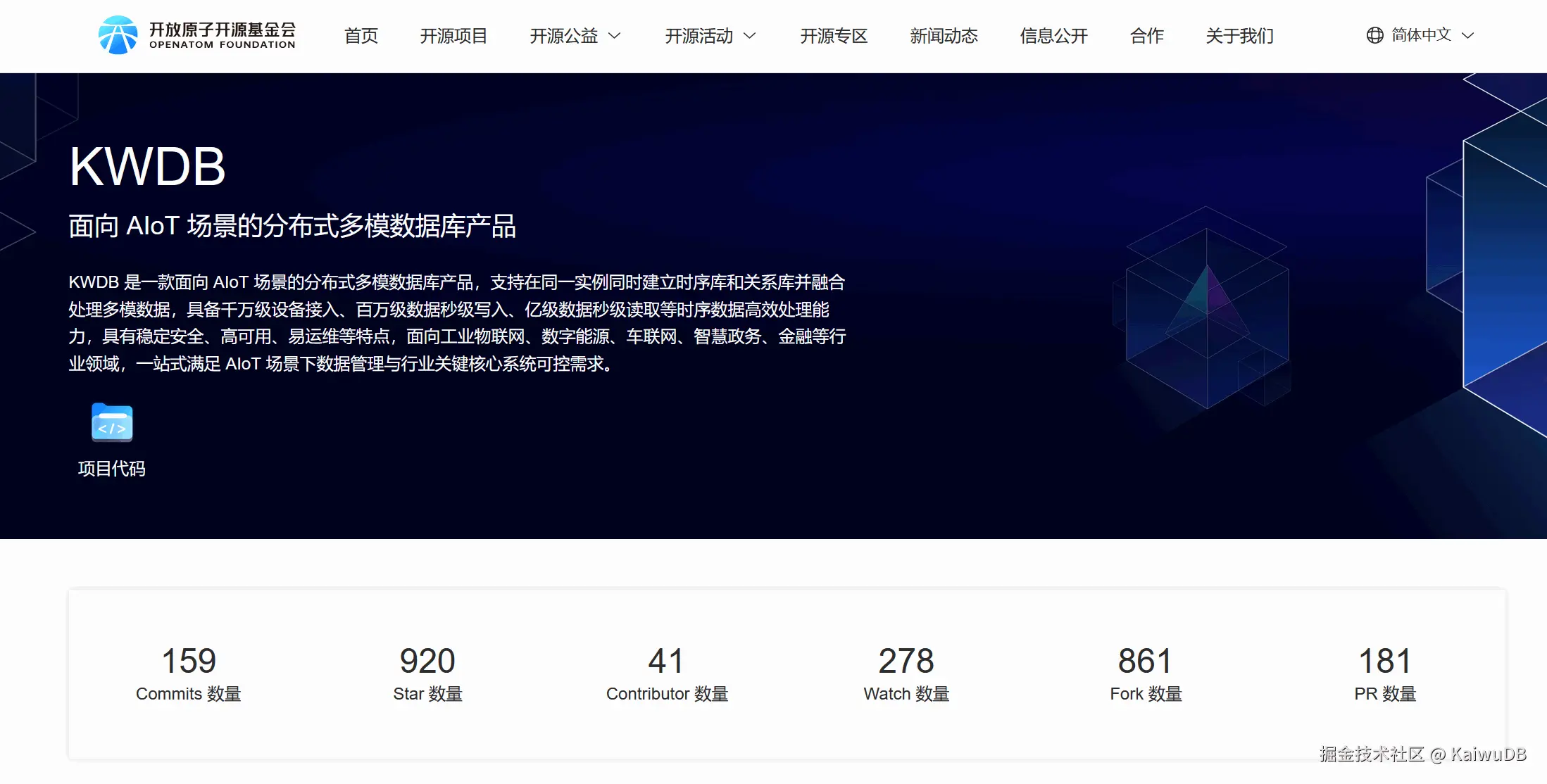Viewport: 1547px width, 784px height.
Task: Expand the 开源公益 dropdown chevron
Action: 615,36
